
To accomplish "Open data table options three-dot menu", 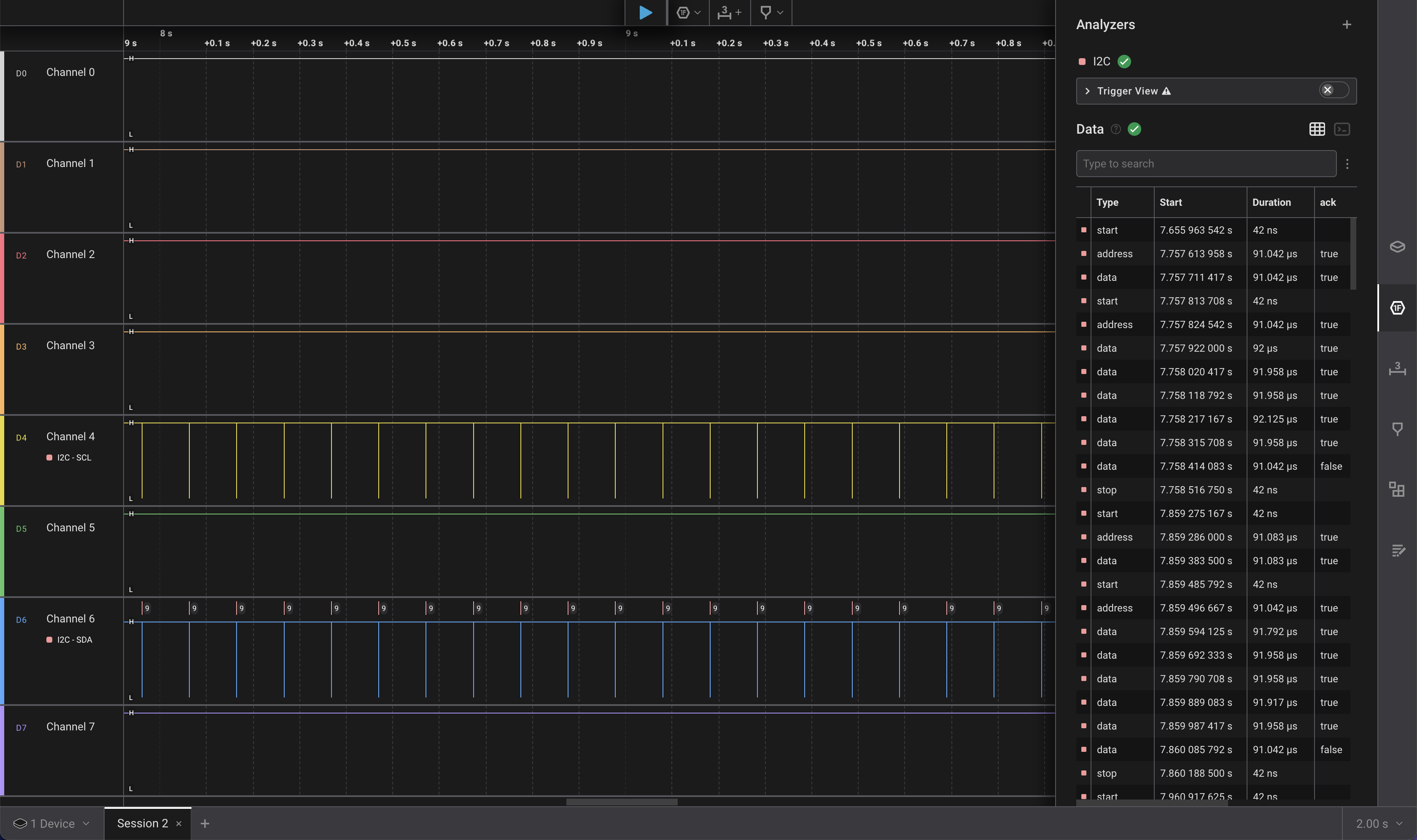I will coord(1347,164).
